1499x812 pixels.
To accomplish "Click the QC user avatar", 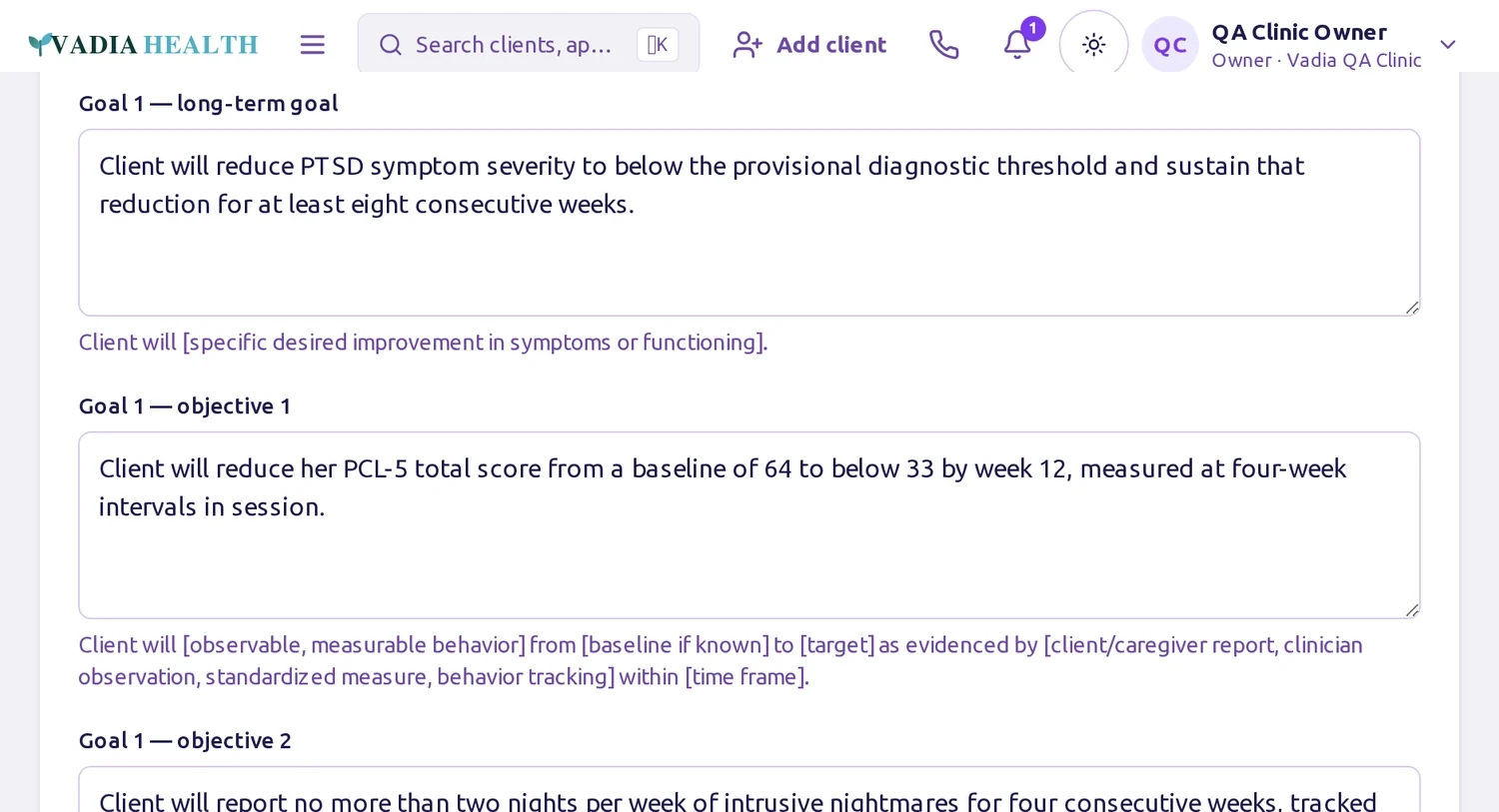I will coord(1170,45).
